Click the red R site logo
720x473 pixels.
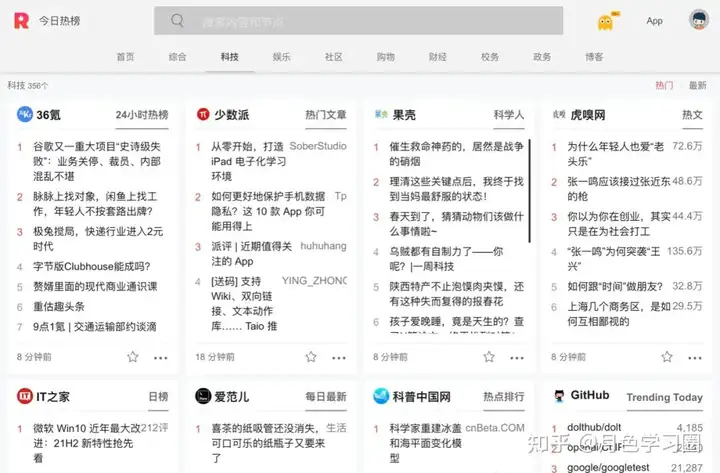[x=21, y=21]
